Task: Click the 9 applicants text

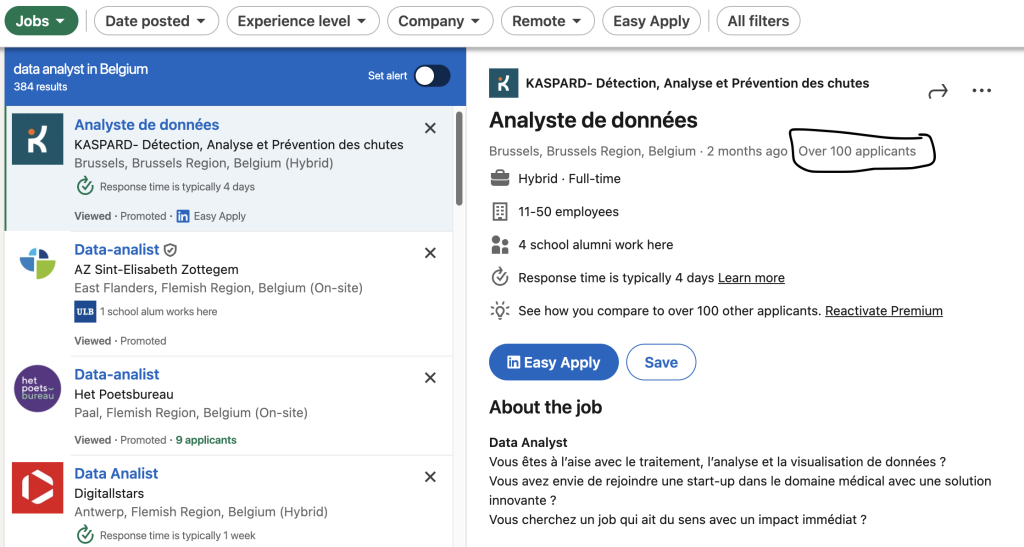Action: pyautogui.click(x=206, y=440)
